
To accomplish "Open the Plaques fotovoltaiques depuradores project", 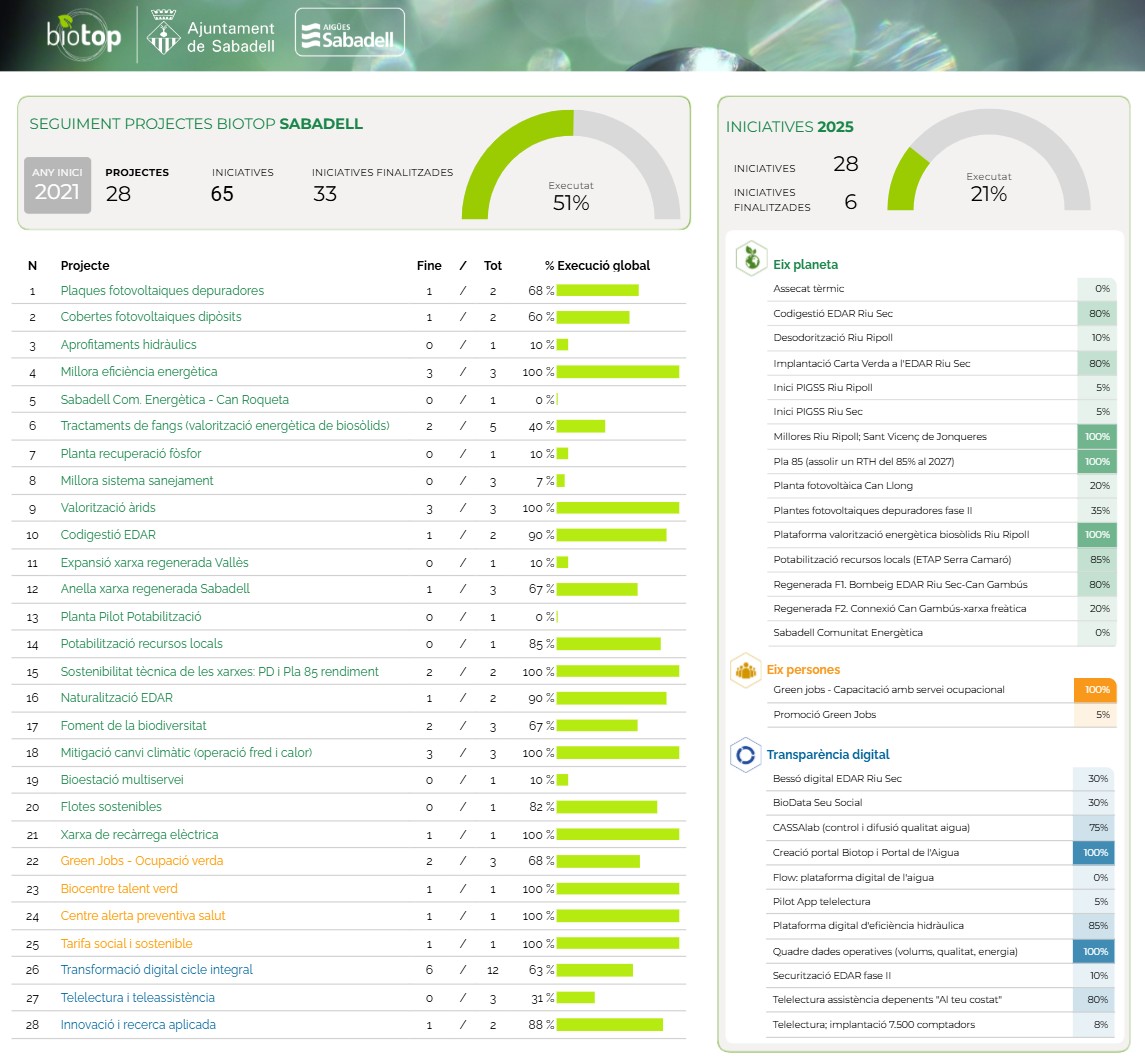I will point(162,291).
